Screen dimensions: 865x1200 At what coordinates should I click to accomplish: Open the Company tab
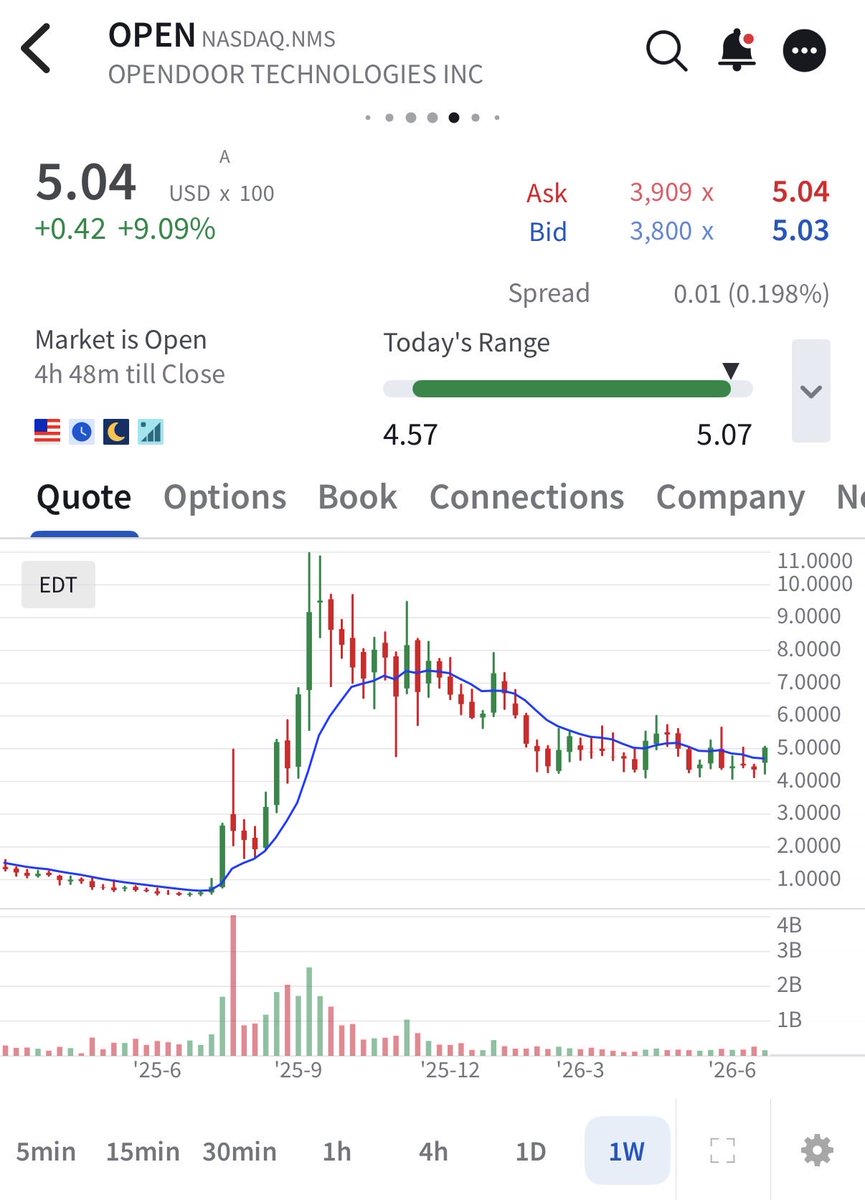[730, 497]
